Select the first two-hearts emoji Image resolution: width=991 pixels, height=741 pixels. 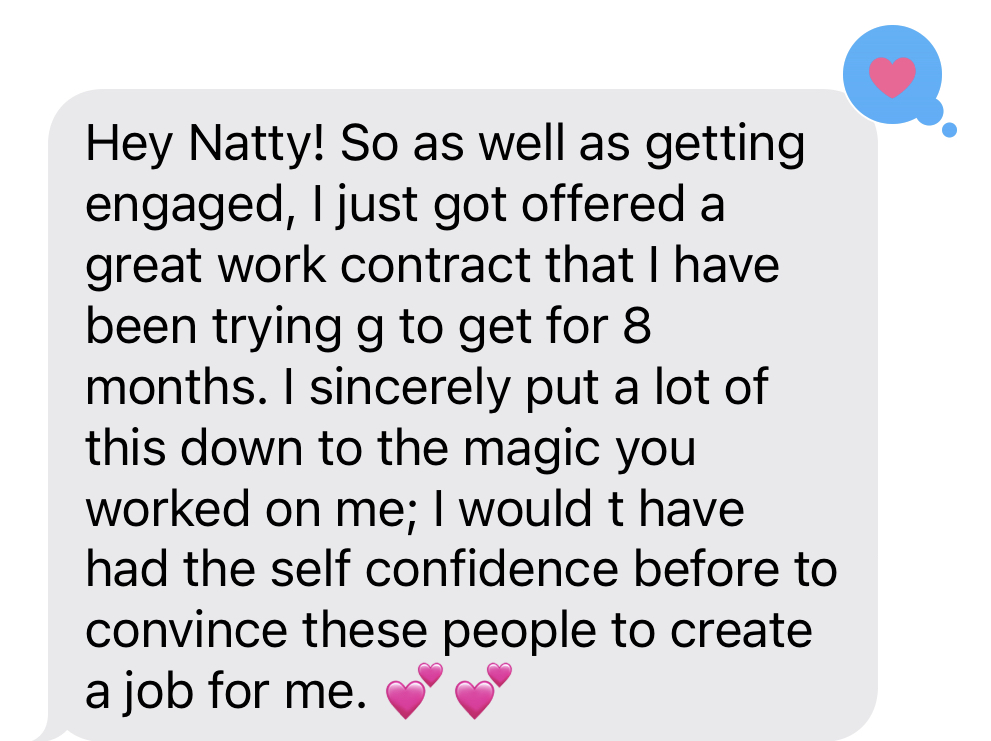[x=415, y=690]
